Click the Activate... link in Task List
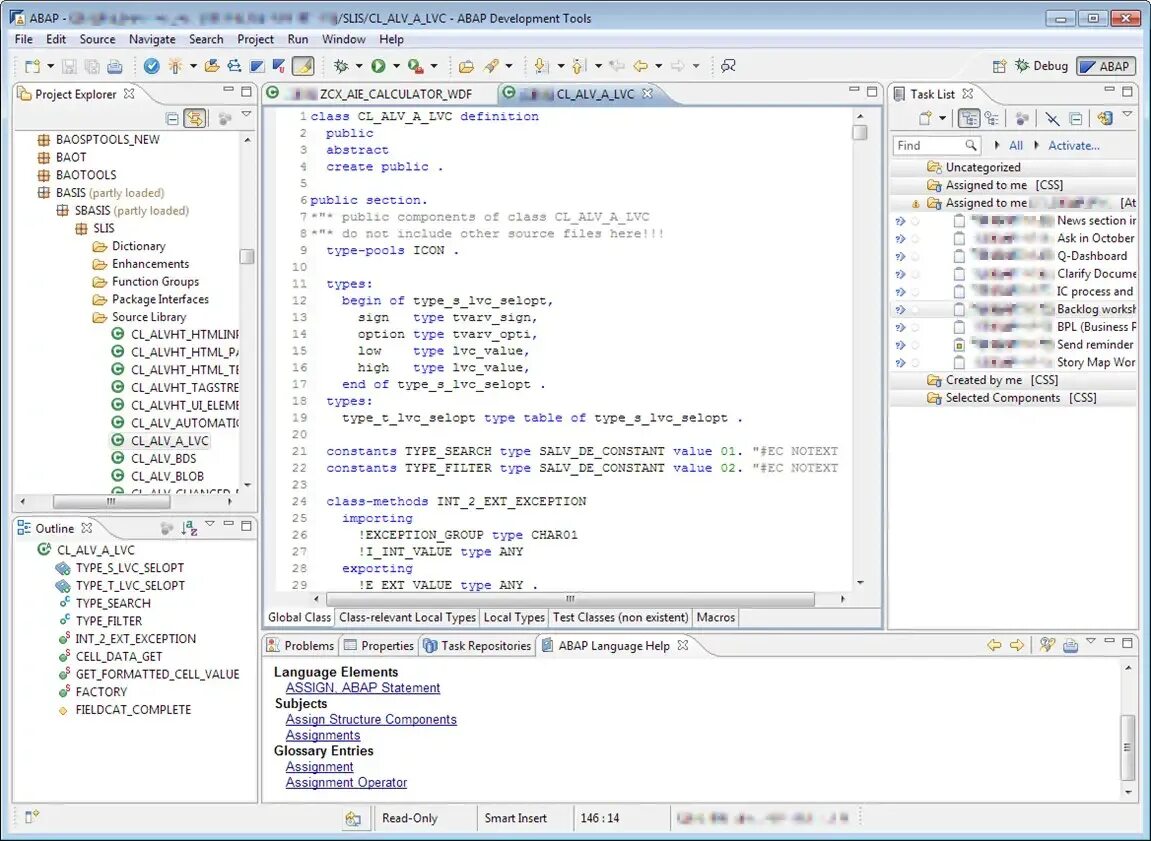The image size is (1151, 841). (x=1073, y=145)
